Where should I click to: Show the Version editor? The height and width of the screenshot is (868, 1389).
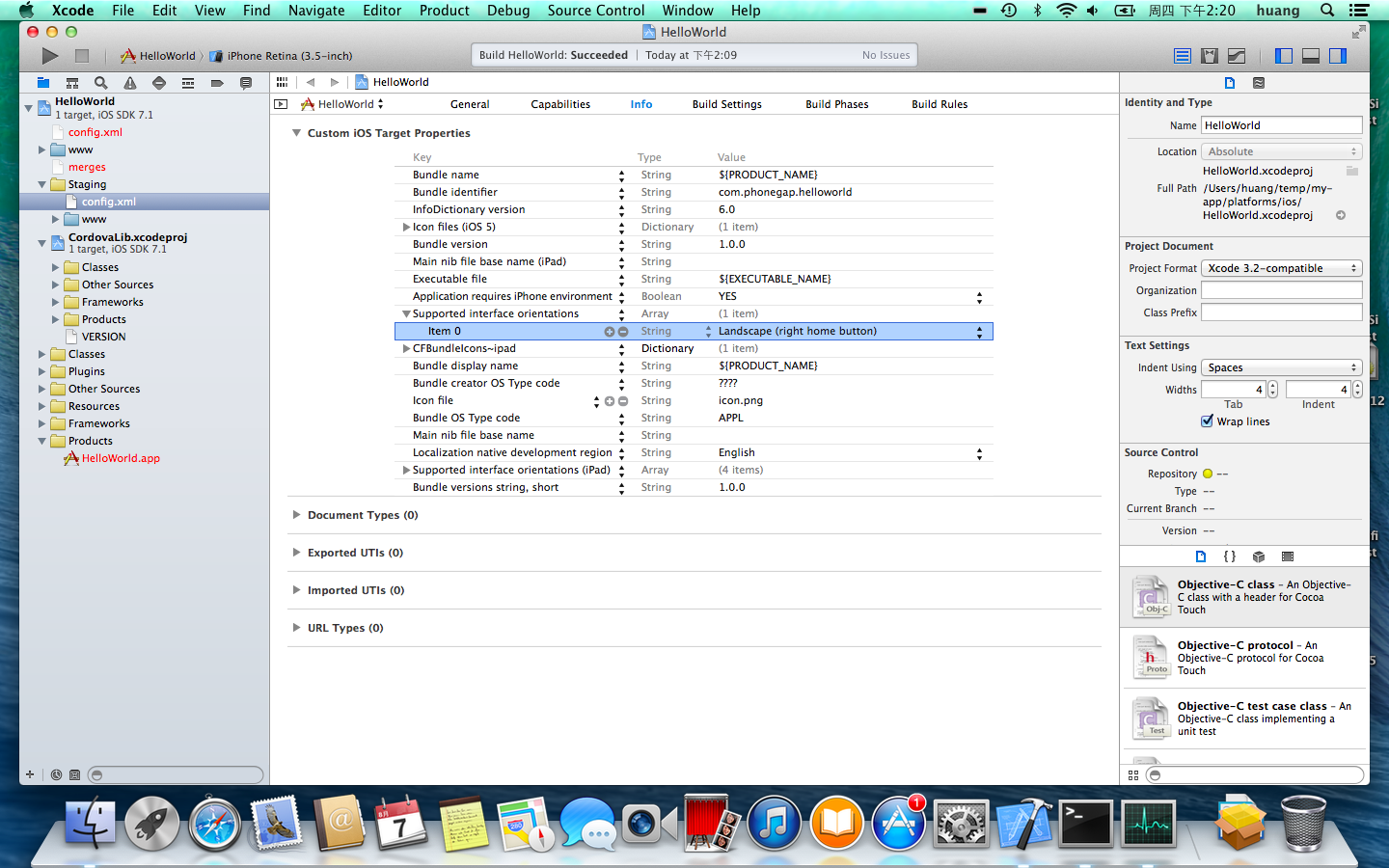point(1237,56)
